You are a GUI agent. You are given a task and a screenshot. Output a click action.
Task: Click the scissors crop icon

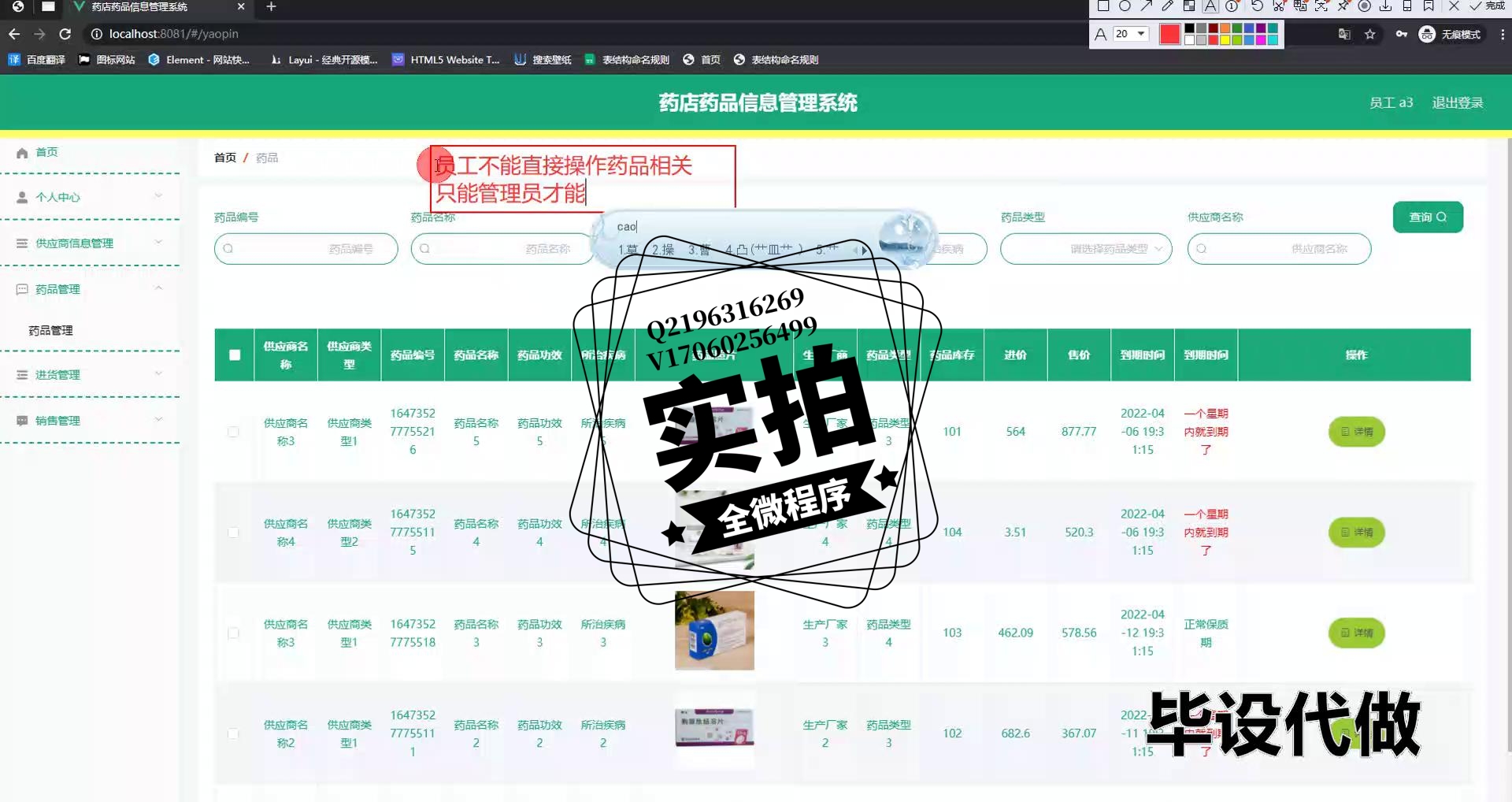click(x=1279, y=6)
